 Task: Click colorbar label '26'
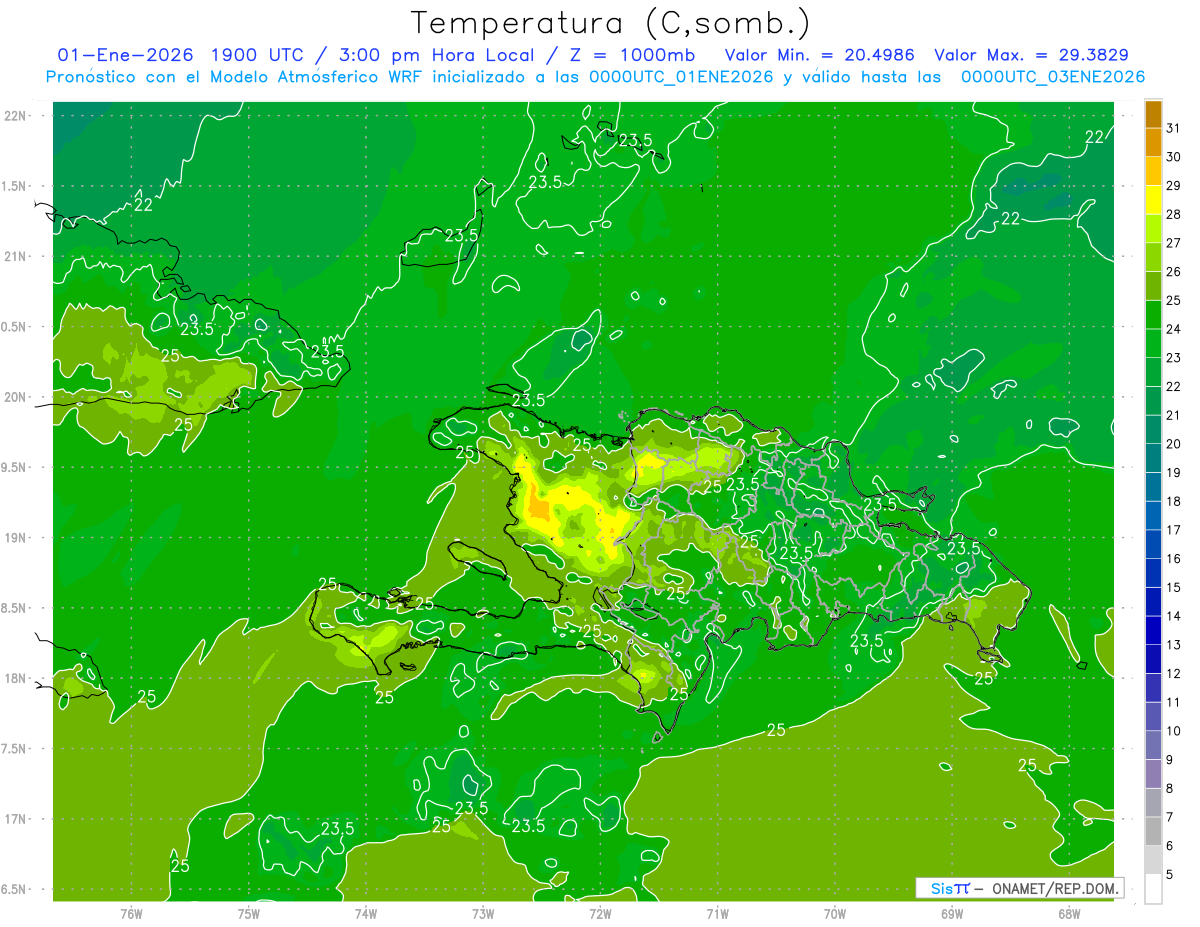[x=1173, y=271]
